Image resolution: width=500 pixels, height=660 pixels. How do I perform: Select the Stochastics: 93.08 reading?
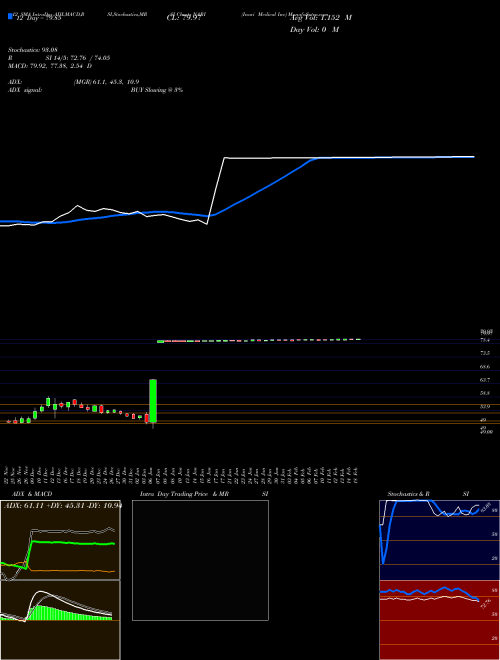click(32, 50)
